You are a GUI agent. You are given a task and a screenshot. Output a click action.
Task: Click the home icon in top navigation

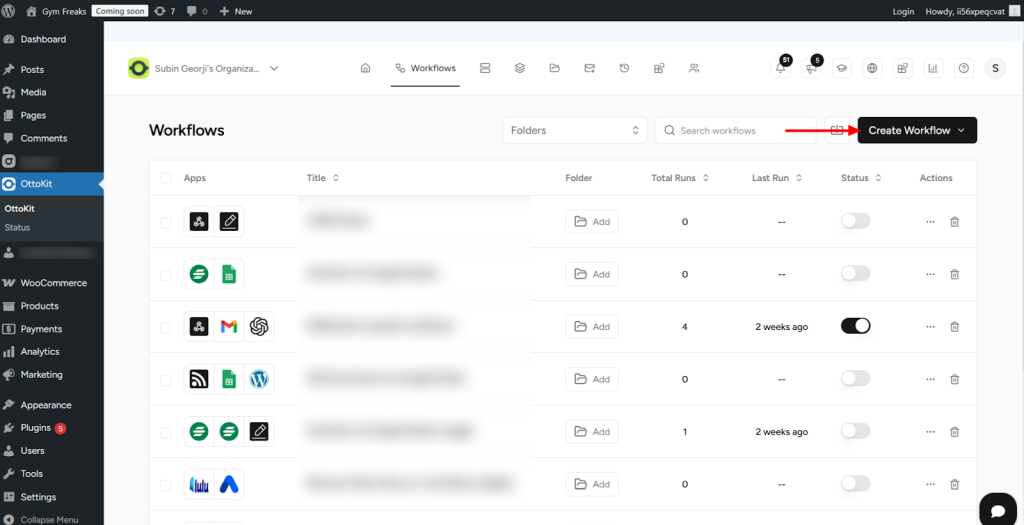[365, 68]
